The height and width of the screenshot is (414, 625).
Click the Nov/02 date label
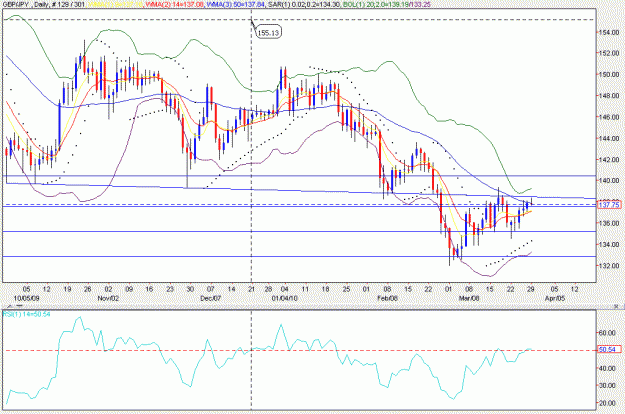(x=108, y=298)
